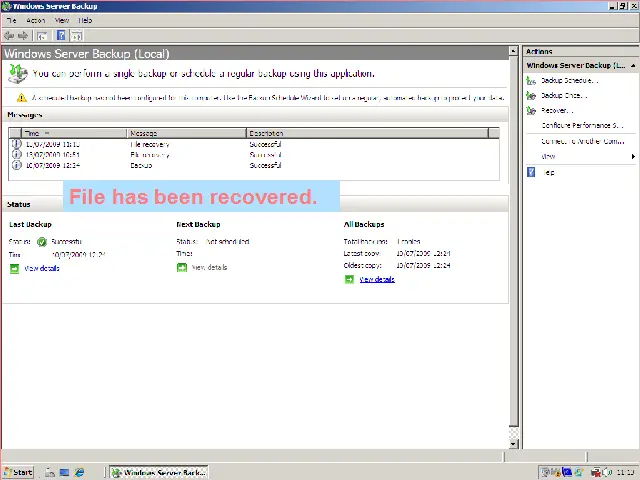Click the taskbar clock

pos(625,472)
